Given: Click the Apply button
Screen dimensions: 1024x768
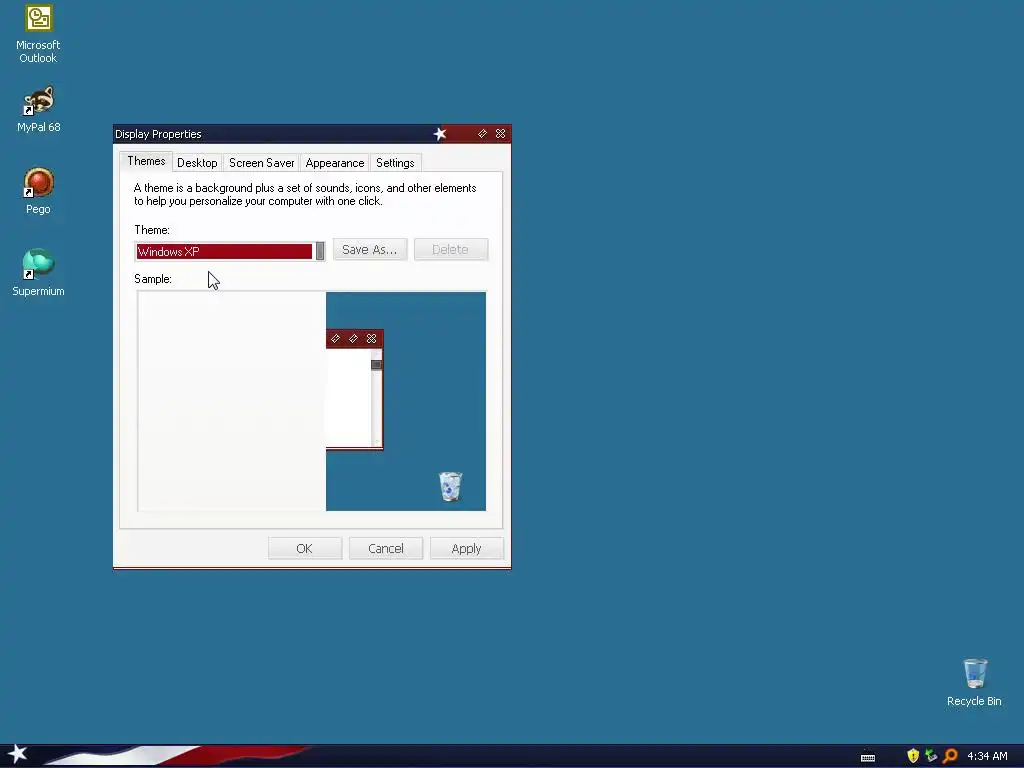Looking at the screenshot, I should pos(466,549).
